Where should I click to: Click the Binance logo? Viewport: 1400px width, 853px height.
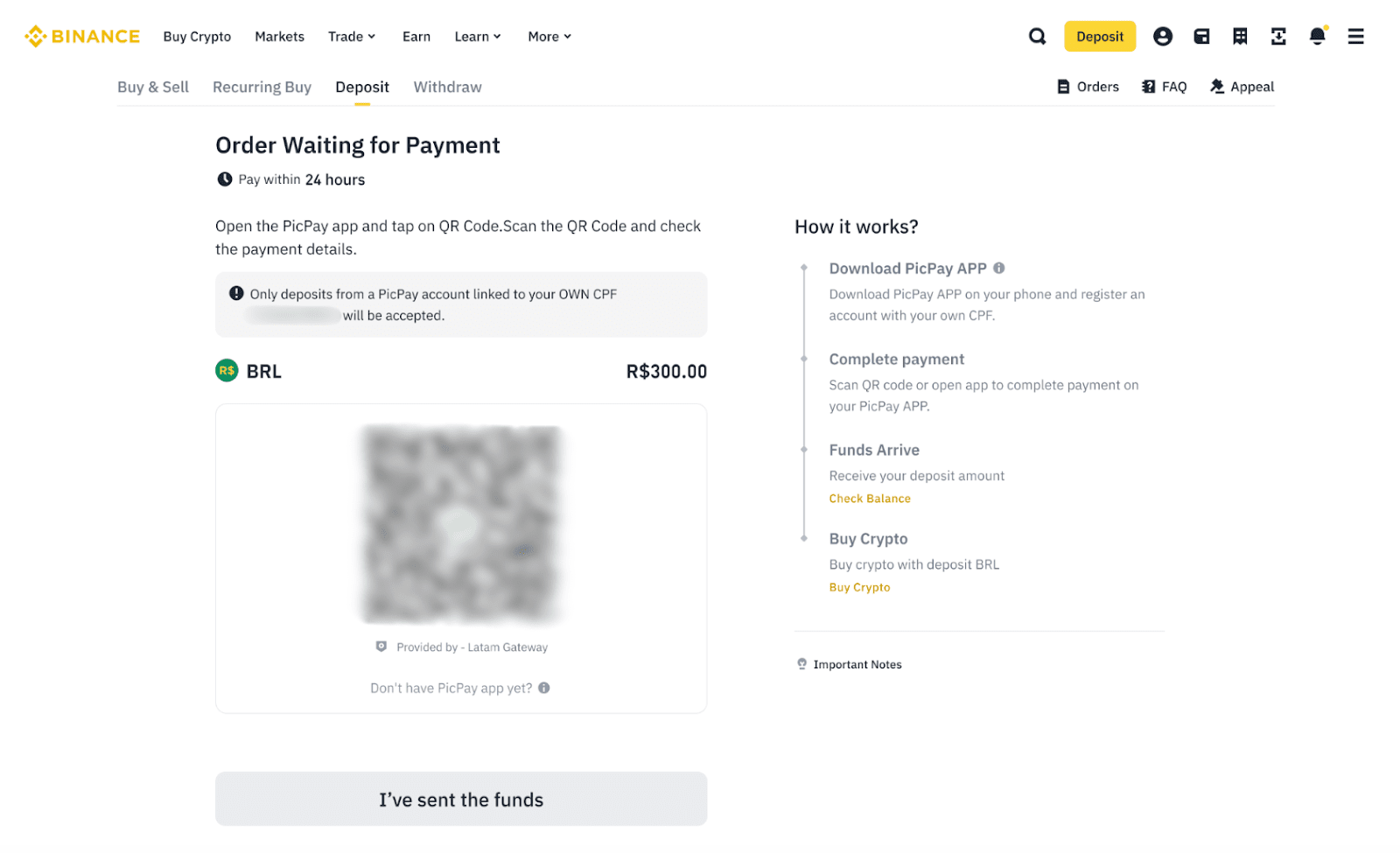(x=82, y=37)
